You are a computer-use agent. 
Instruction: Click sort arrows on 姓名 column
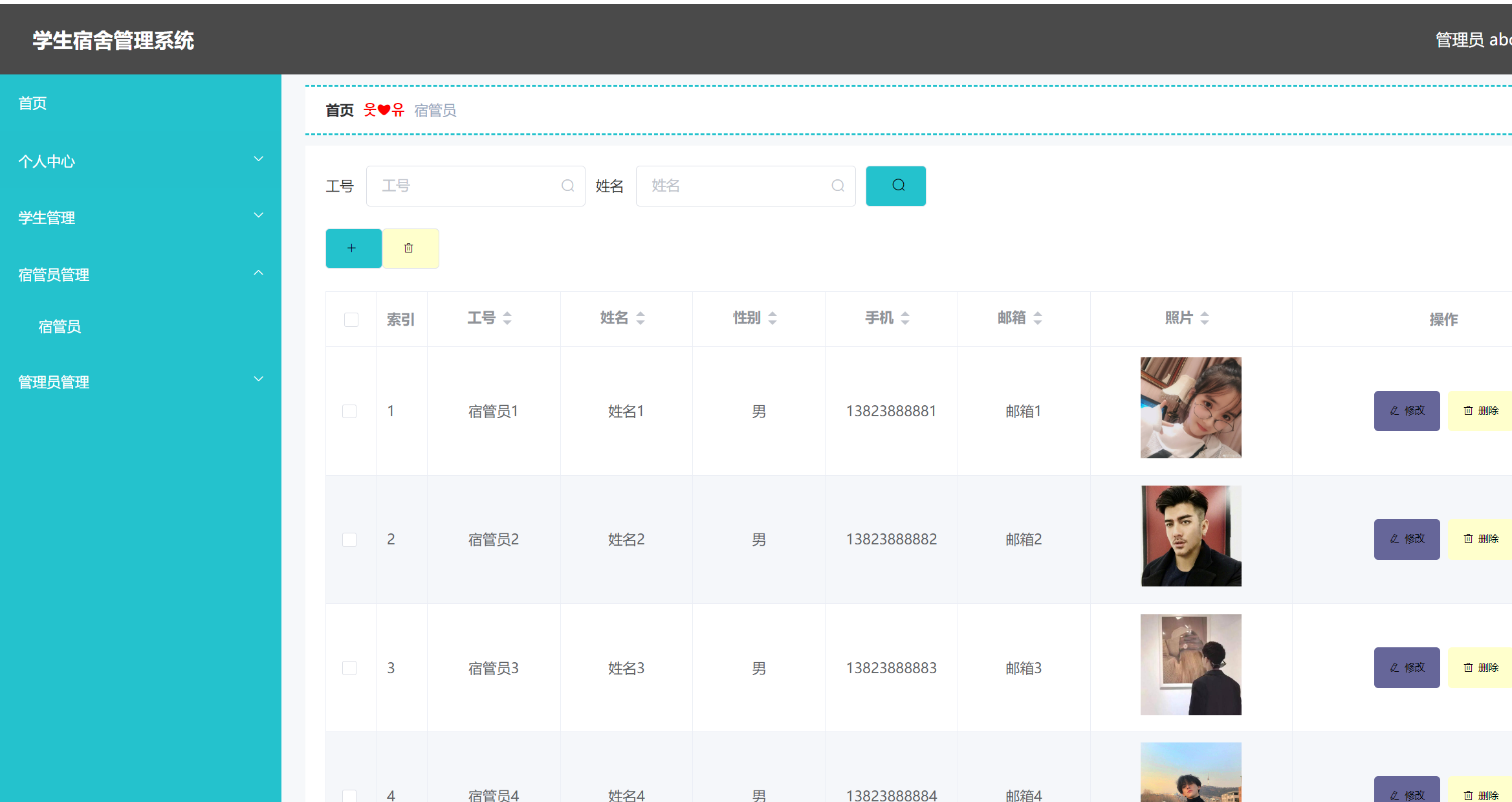pyautogui.click(x=640, y=318)
